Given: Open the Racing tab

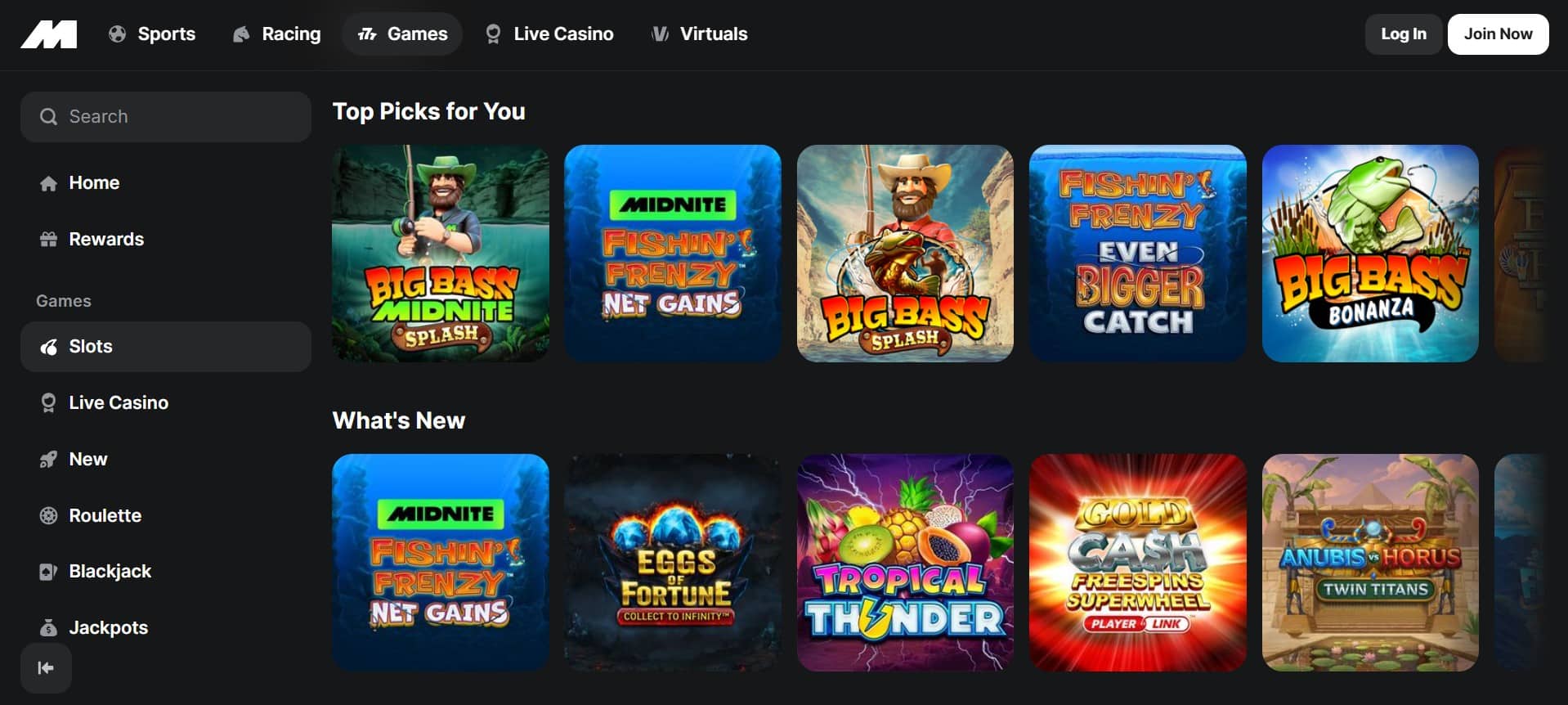Looking at the screenshot, I should [276, 34].
